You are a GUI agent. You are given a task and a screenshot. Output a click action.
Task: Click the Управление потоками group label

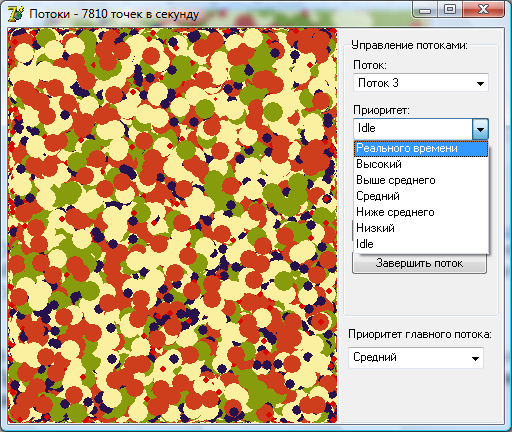410,45
